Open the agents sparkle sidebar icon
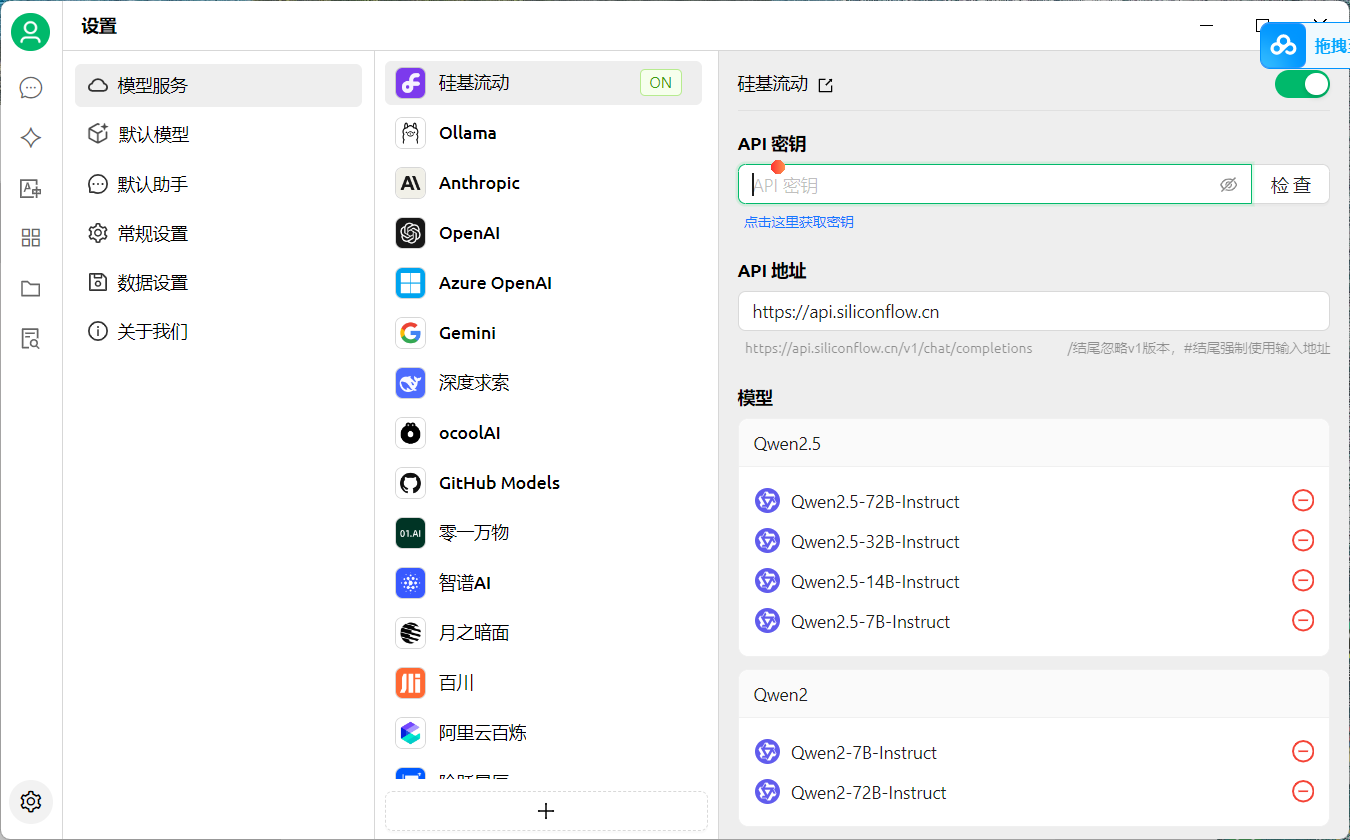 coord(31,138)
